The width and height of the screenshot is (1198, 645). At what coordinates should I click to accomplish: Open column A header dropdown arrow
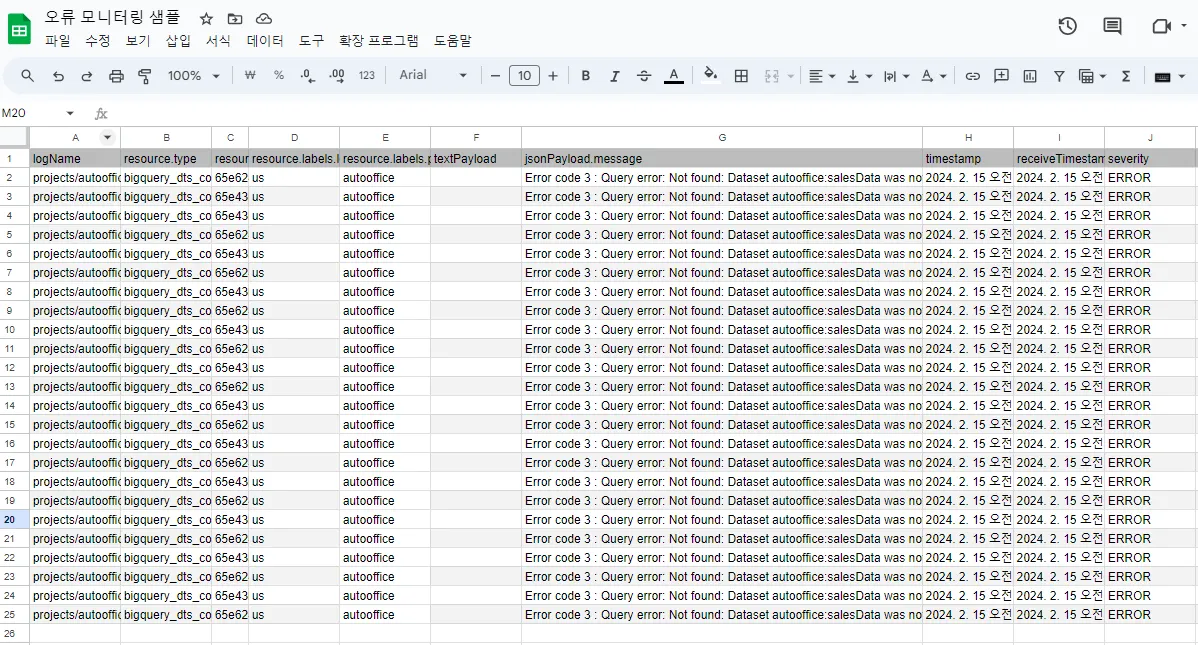[107, 138]
